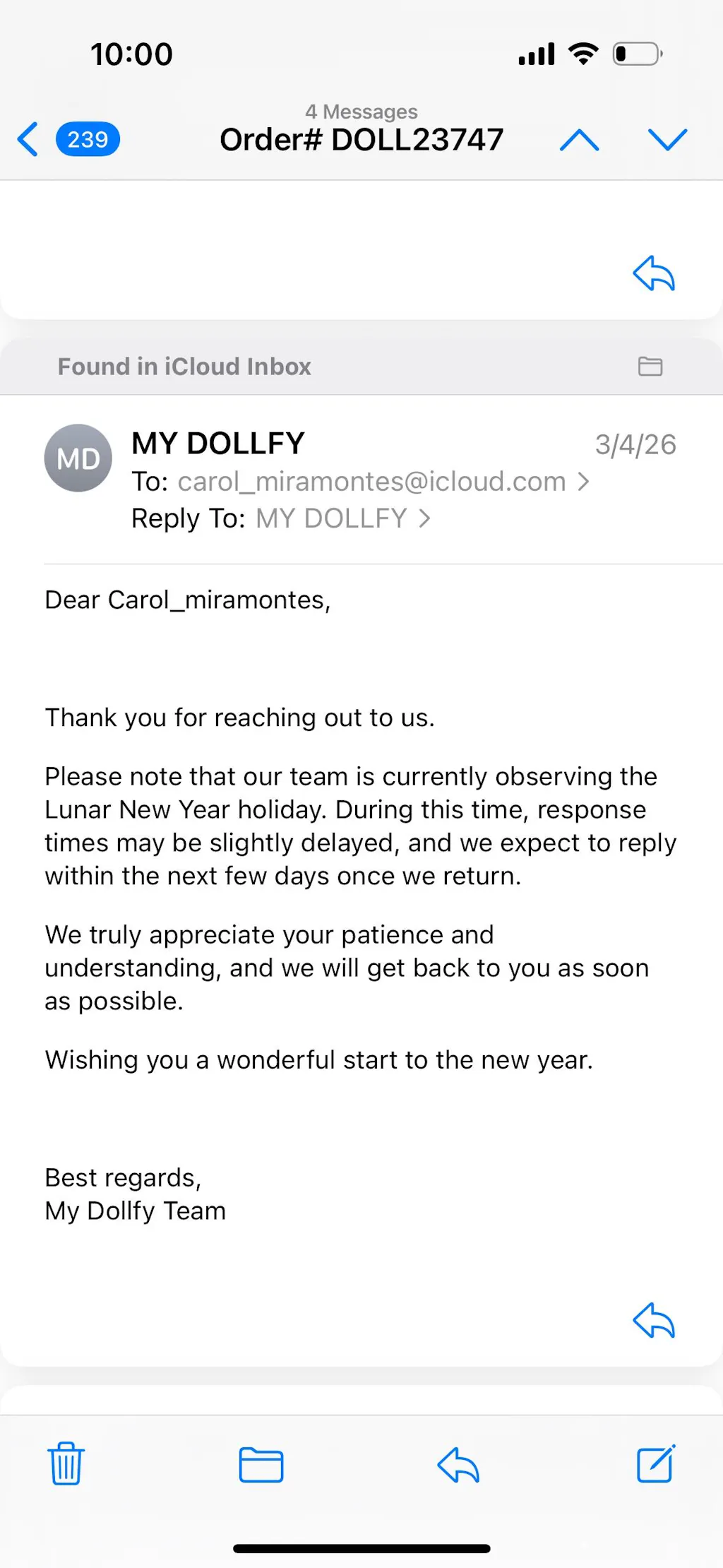Open sender name MY DOLLFY
The width and height of the screenshot is (723, 1568).
(218, 444)
